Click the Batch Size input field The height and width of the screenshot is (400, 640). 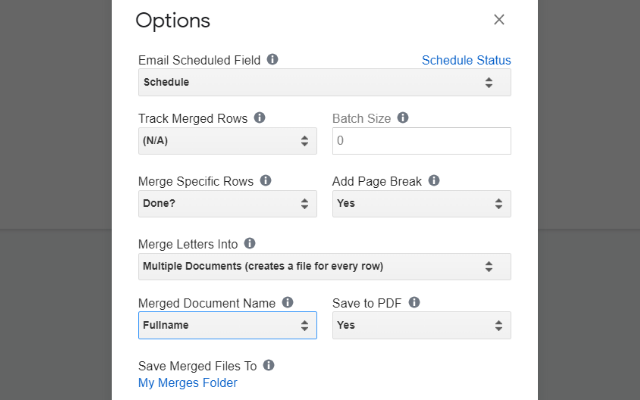(x=421, y=141)
